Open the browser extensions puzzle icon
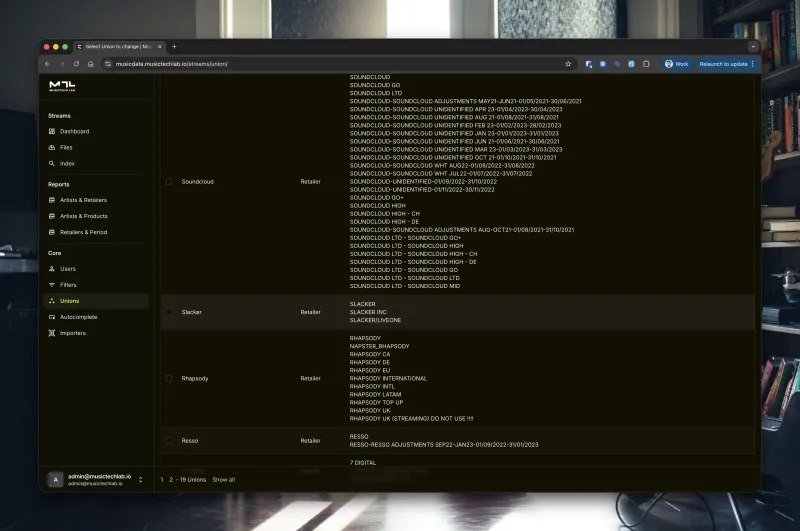Viewport: 800px width, 531px height. click(646, 64)
